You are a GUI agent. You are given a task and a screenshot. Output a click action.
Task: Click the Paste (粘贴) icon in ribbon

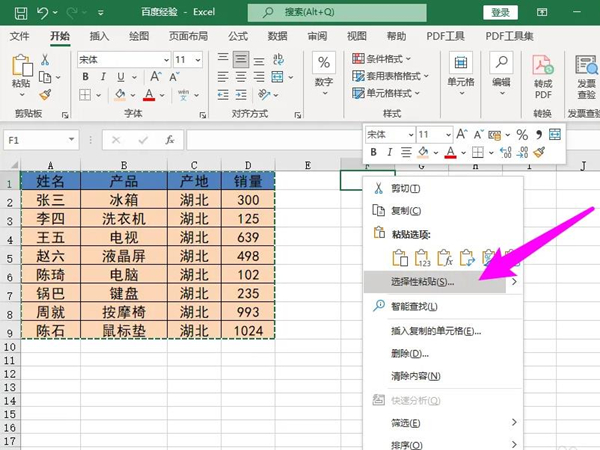(x=20, y=71)
